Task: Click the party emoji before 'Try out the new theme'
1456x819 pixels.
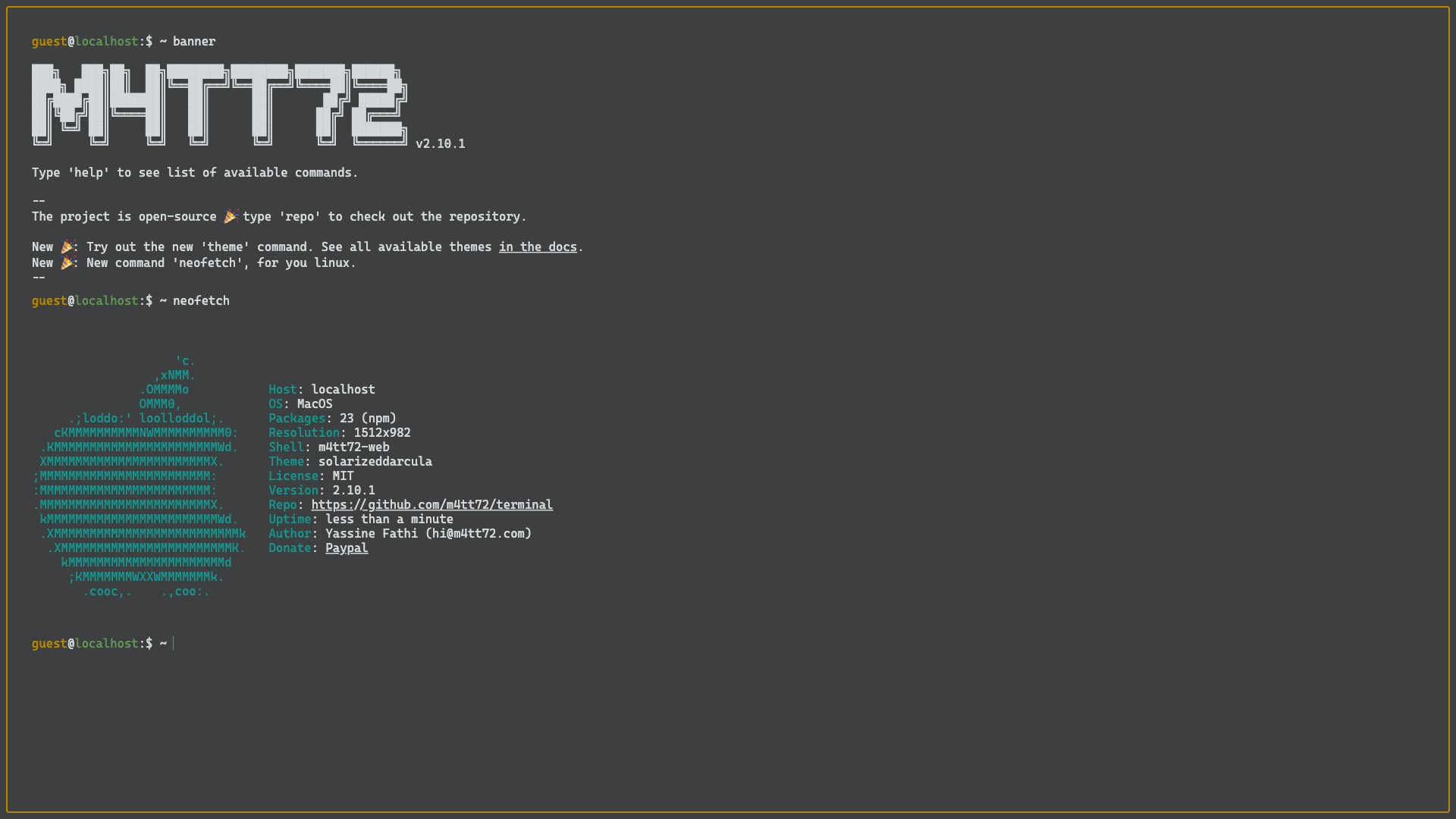Action: coord(67,247)
